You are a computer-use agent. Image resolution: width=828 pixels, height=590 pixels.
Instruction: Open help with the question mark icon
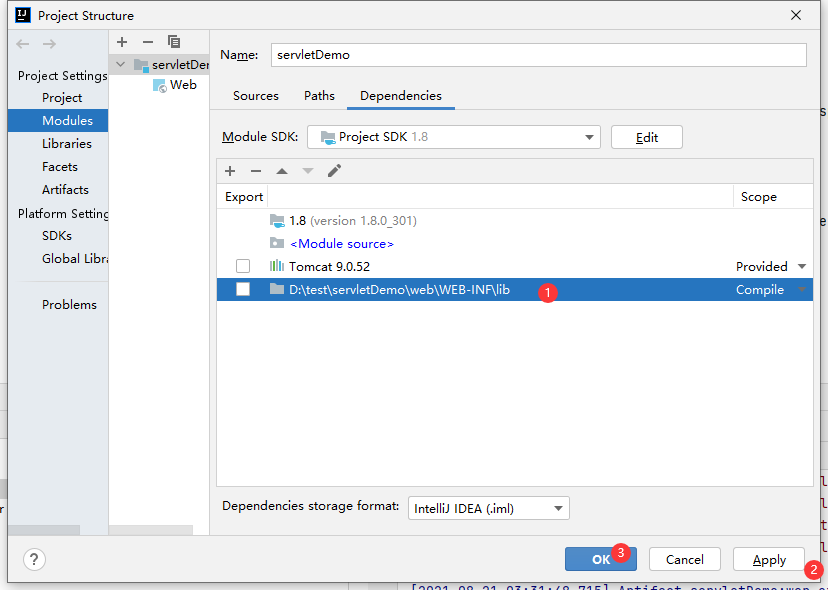(34, 559)
